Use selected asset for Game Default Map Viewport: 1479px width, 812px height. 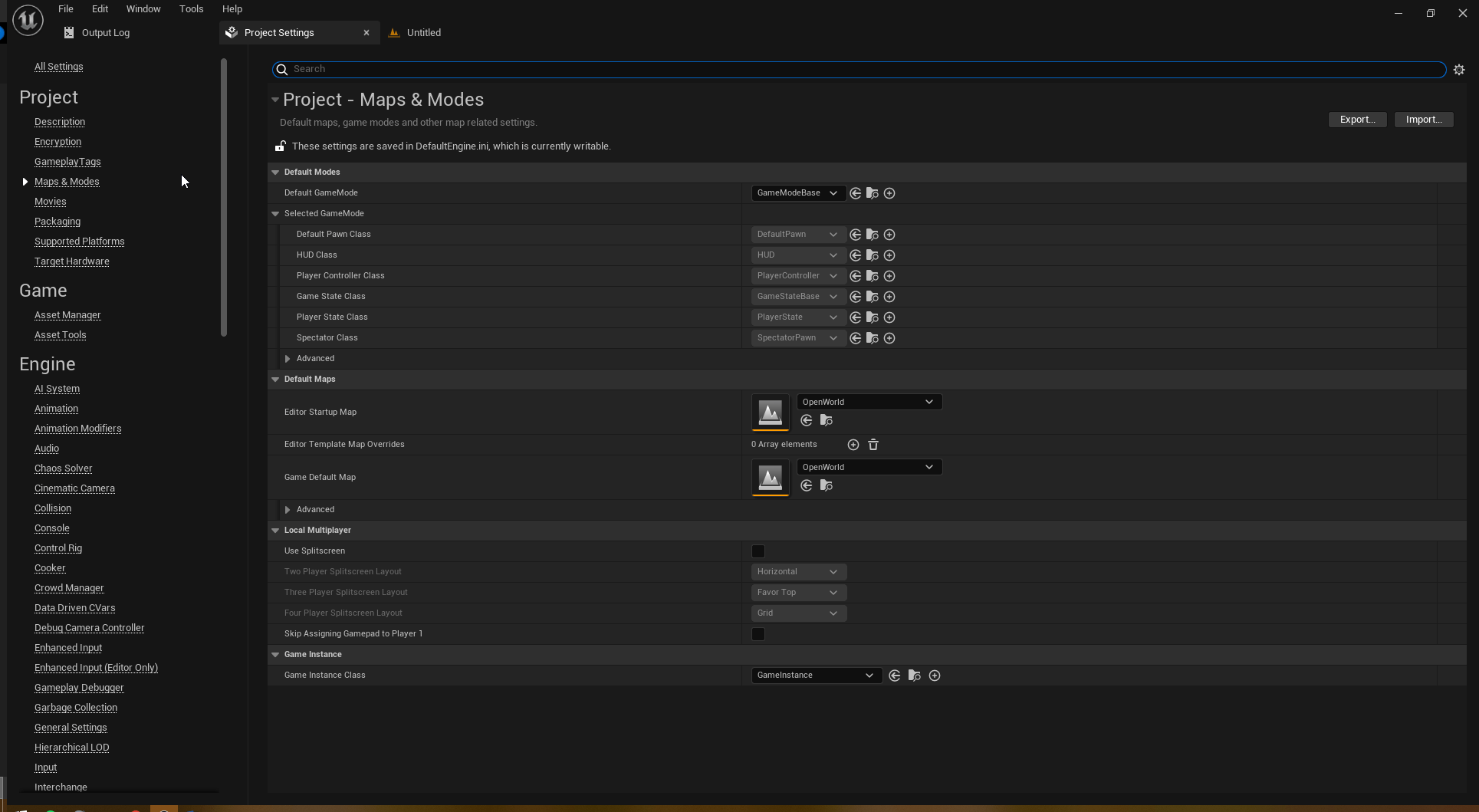click(x=806, y=485)
